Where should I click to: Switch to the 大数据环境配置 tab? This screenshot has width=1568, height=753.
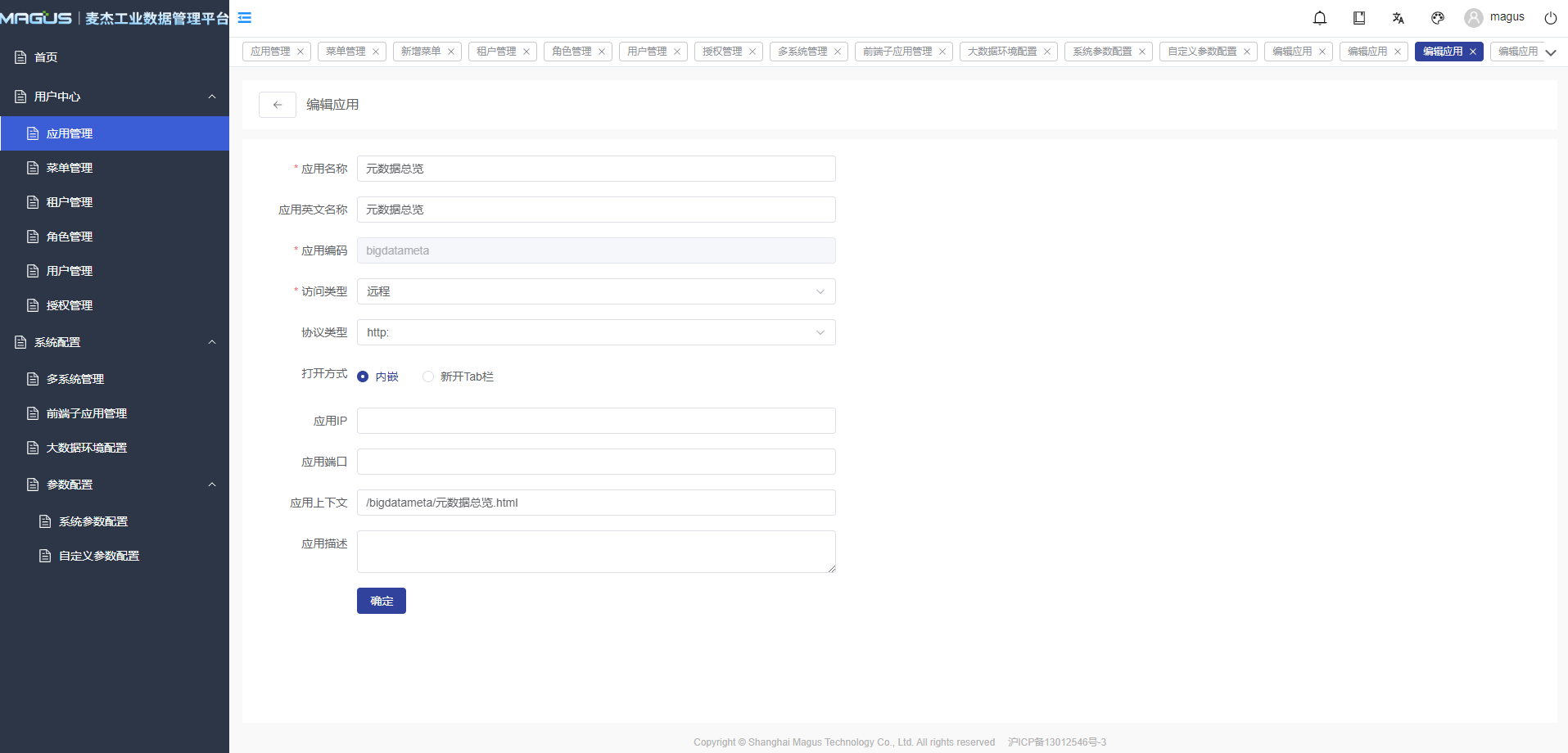coord(1001,52)
